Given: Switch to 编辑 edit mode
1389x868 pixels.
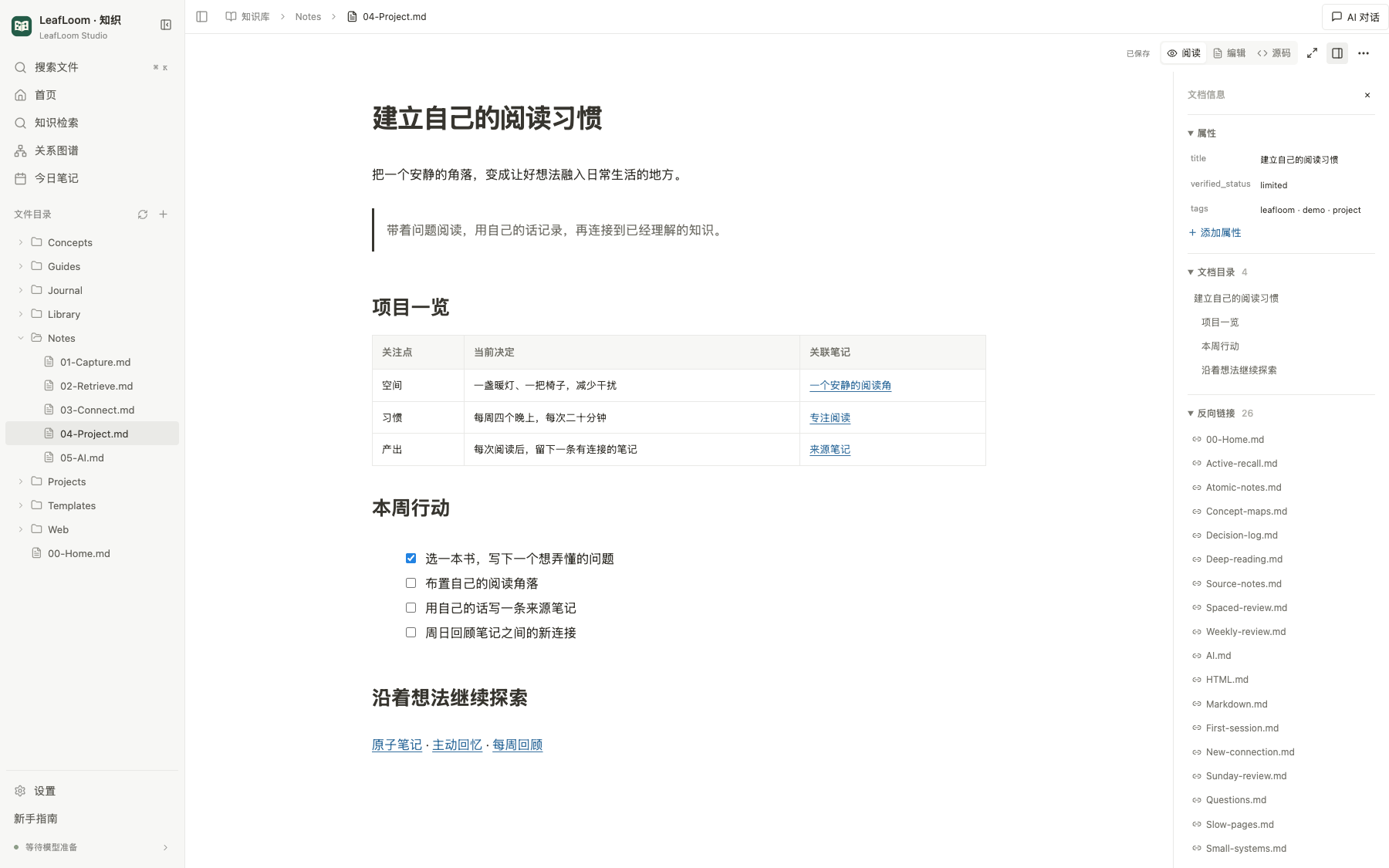Looking at the screenshot, I should point(1229,53).
